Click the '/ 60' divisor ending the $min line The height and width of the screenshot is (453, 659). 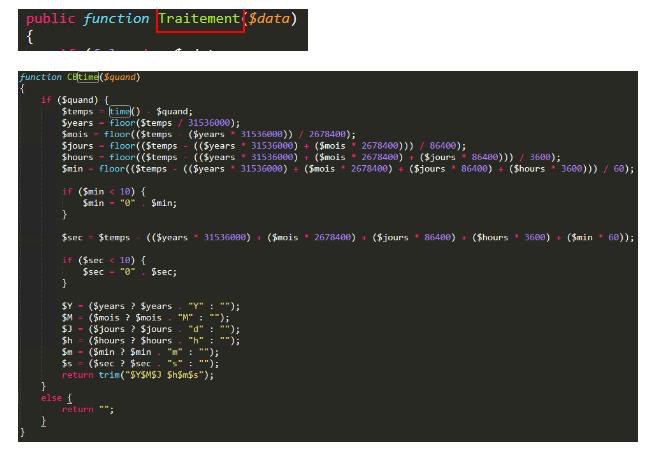[614, 169]
